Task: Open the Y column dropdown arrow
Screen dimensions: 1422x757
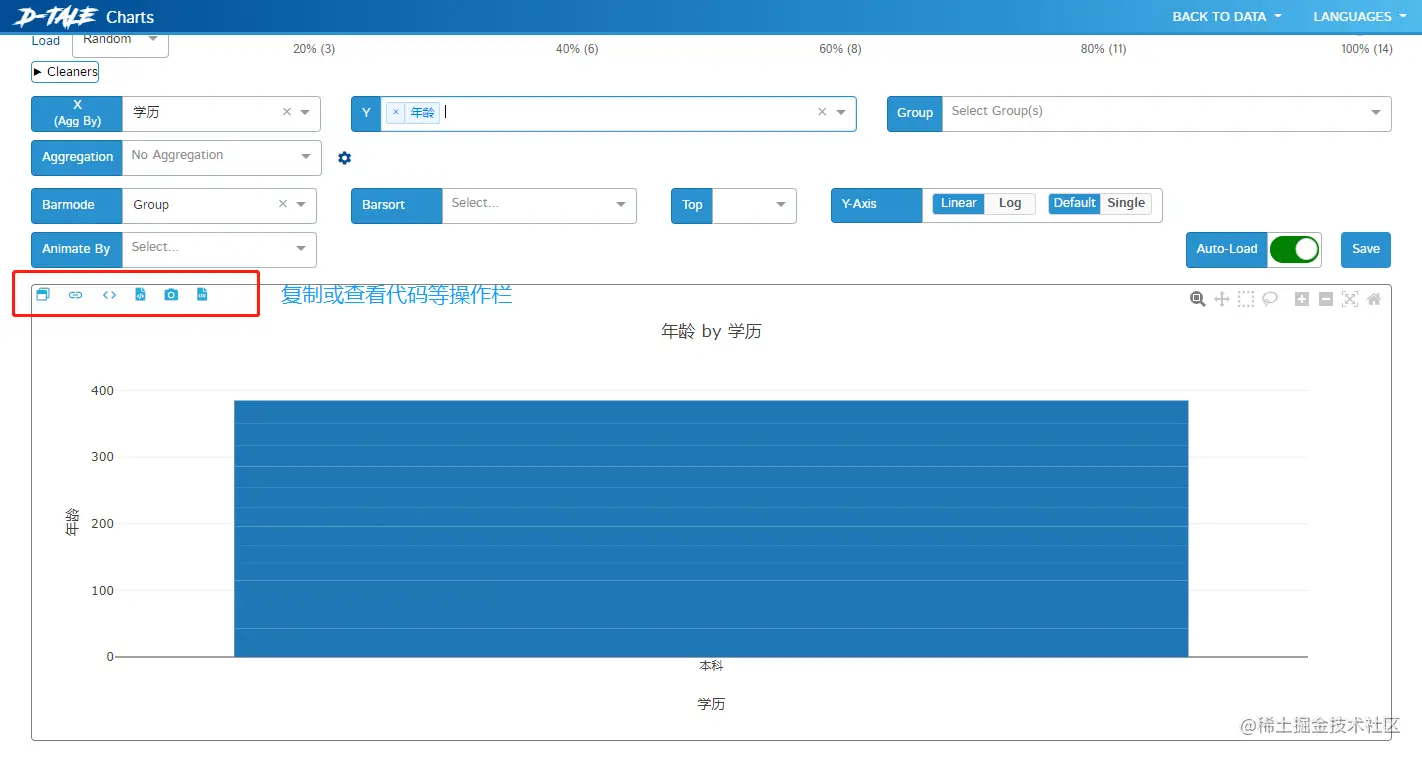Action: pos(841,113)
